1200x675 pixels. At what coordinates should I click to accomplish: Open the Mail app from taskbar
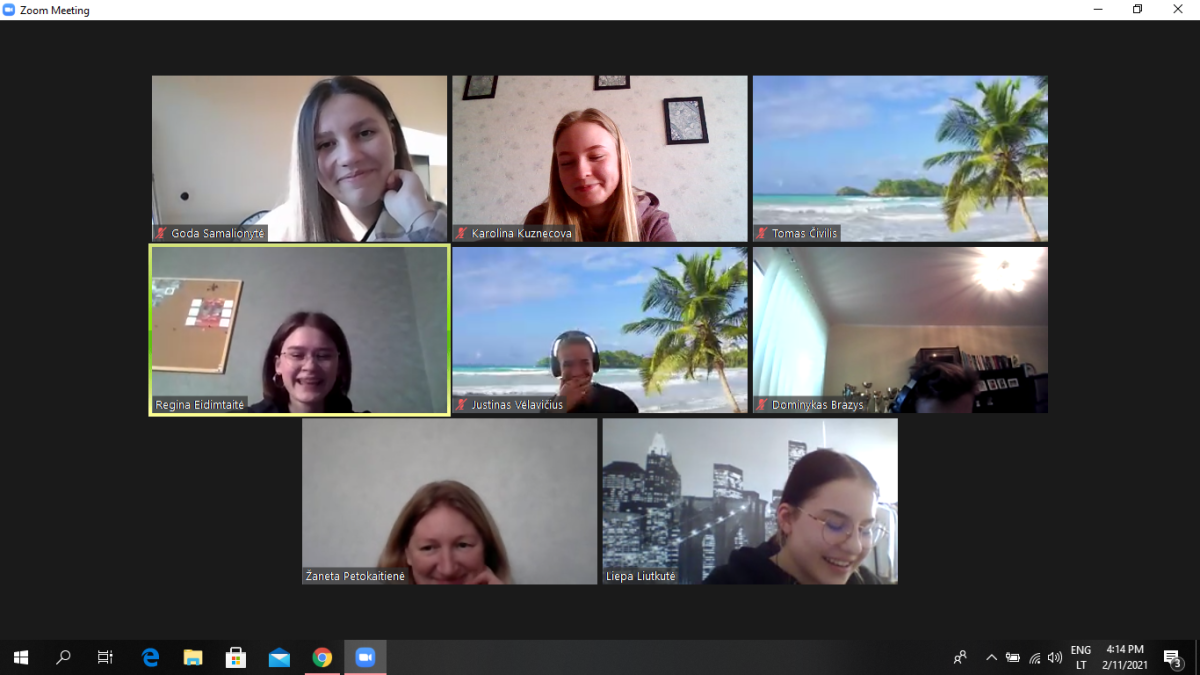tap(279, 657)
